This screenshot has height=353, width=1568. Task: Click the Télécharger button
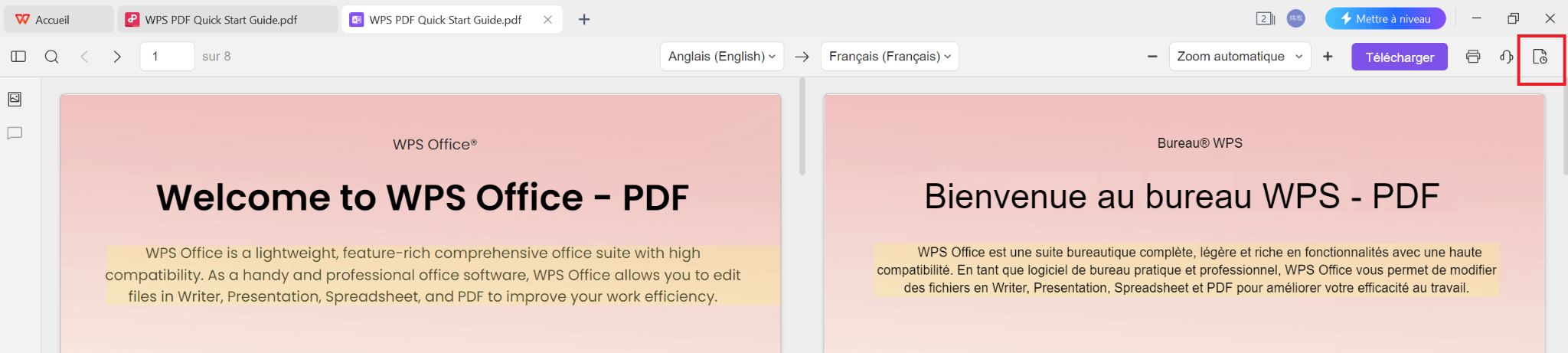(x=1399, y=57)
